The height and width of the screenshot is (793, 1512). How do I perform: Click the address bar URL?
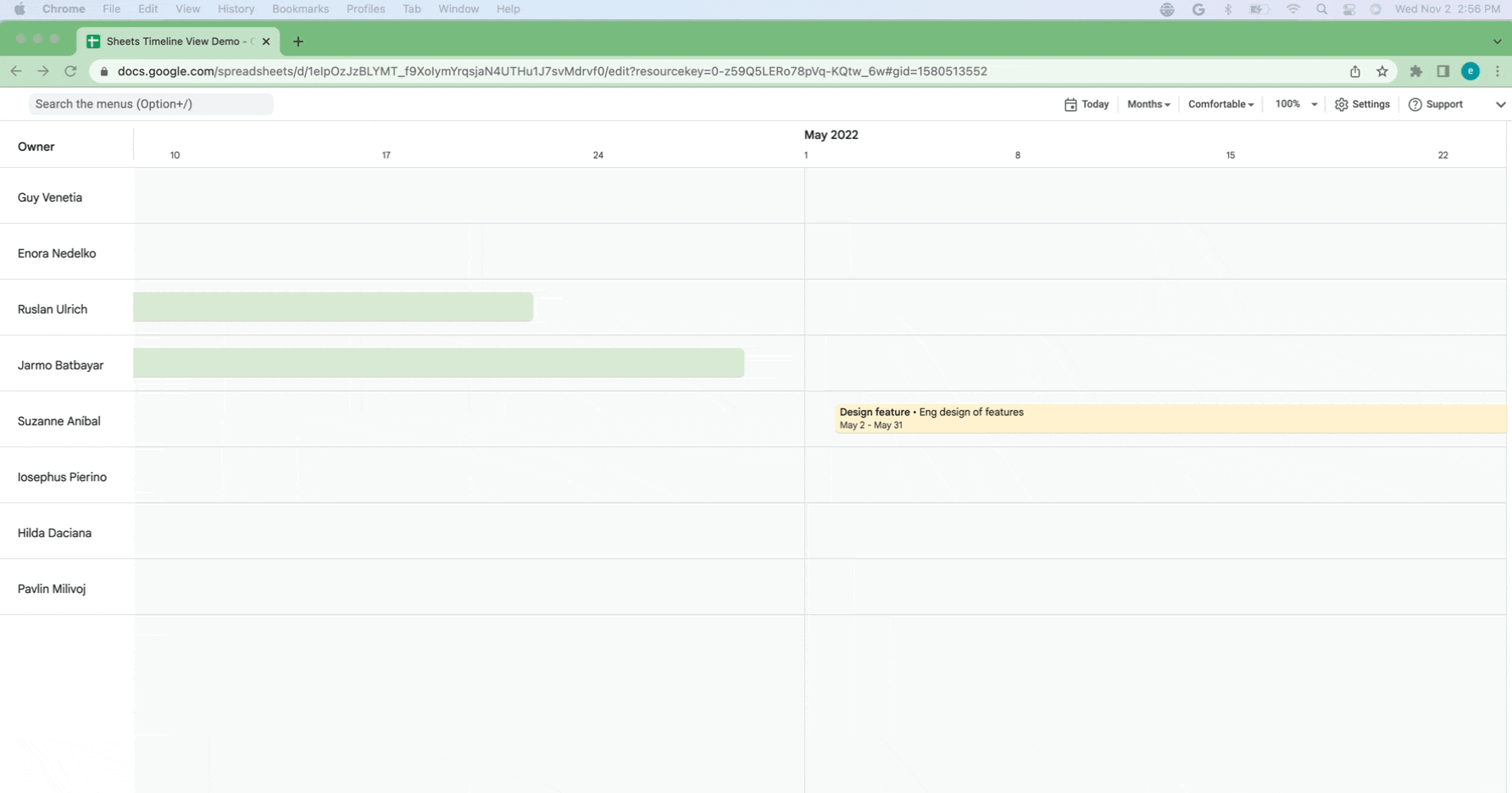point(552,71)
